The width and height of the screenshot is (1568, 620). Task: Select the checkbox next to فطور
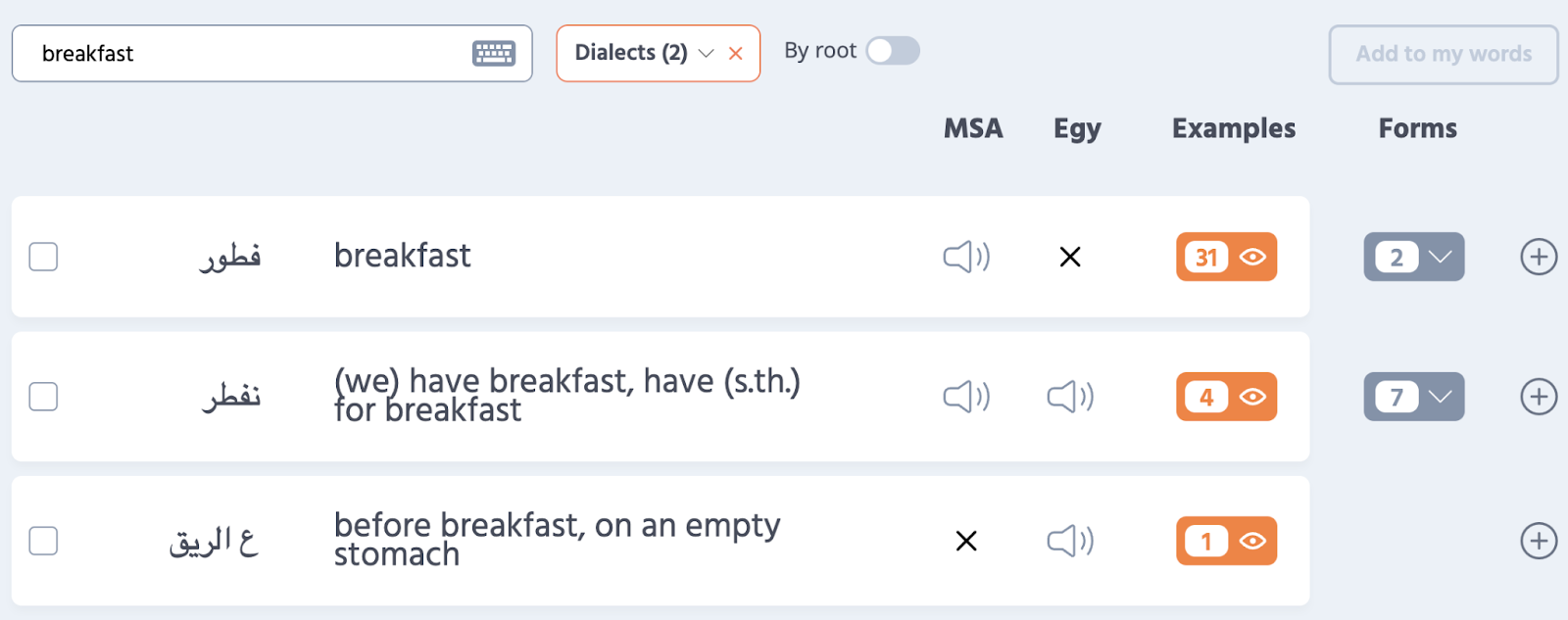pos(42,257)
